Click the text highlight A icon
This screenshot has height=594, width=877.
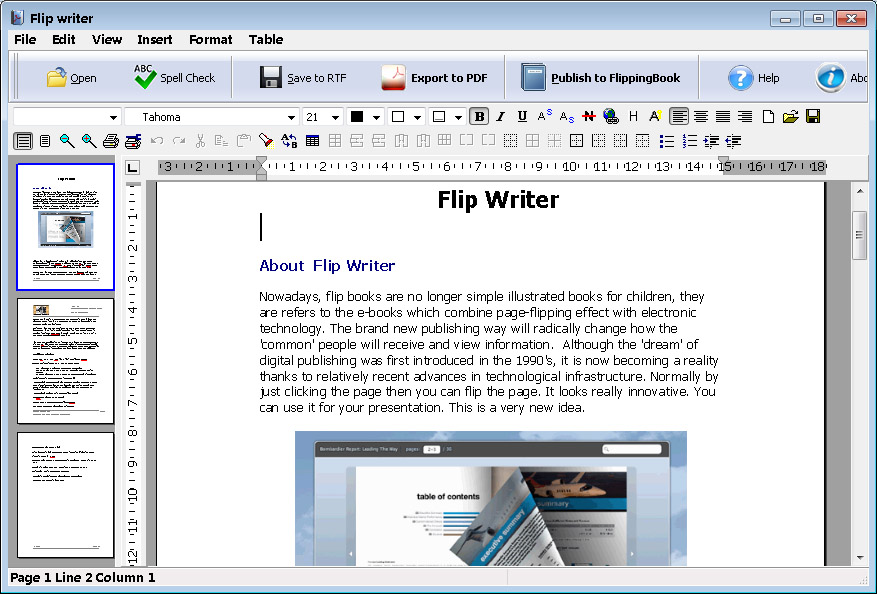(655, 116)
